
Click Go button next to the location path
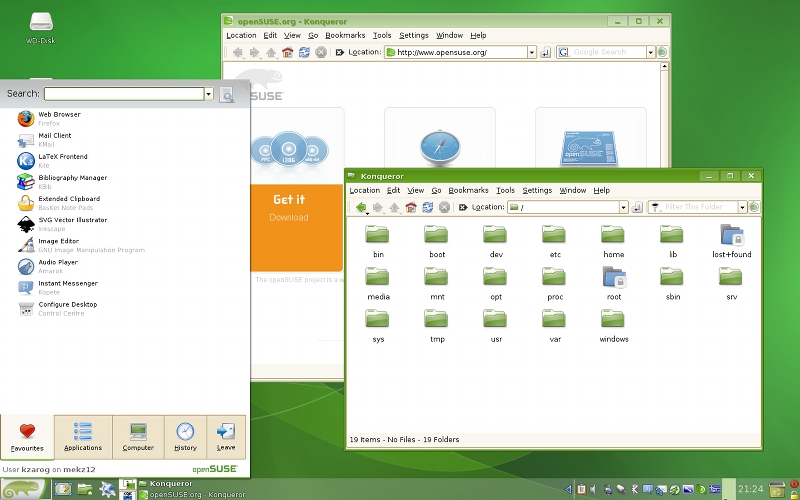[x=637, y=207]
